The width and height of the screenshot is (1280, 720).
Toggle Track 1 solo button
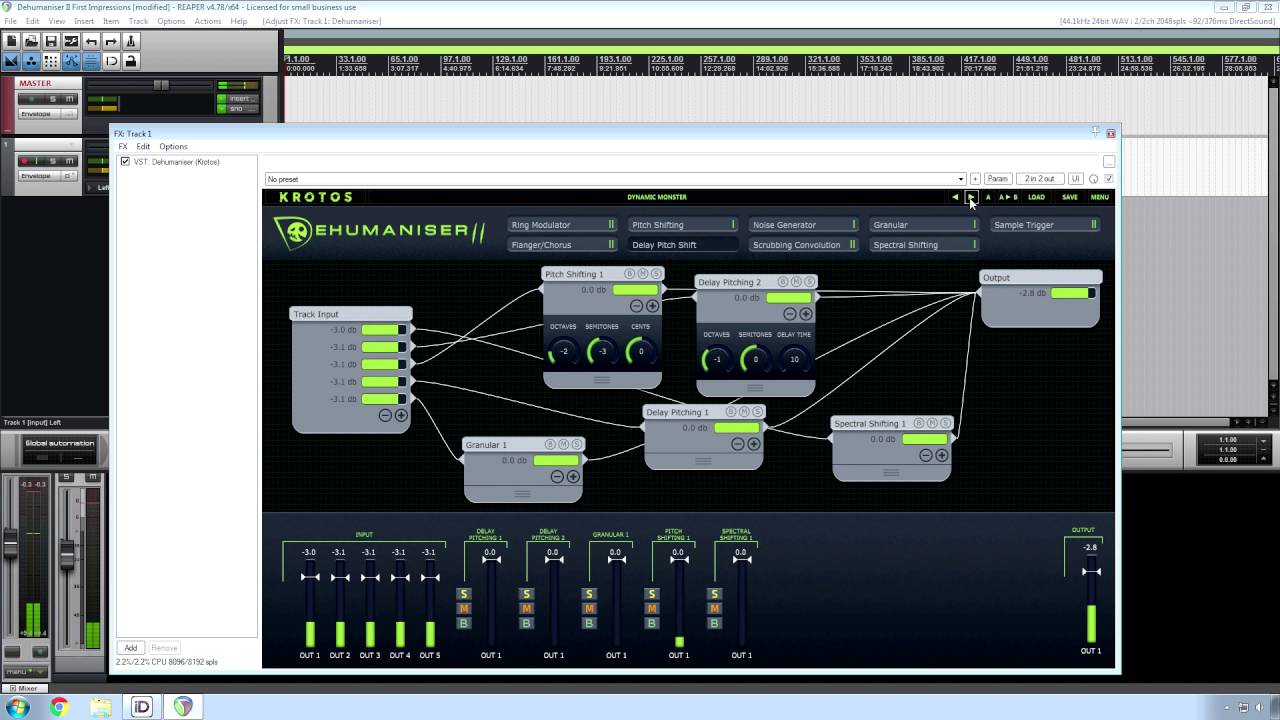(x=55, y=161)
